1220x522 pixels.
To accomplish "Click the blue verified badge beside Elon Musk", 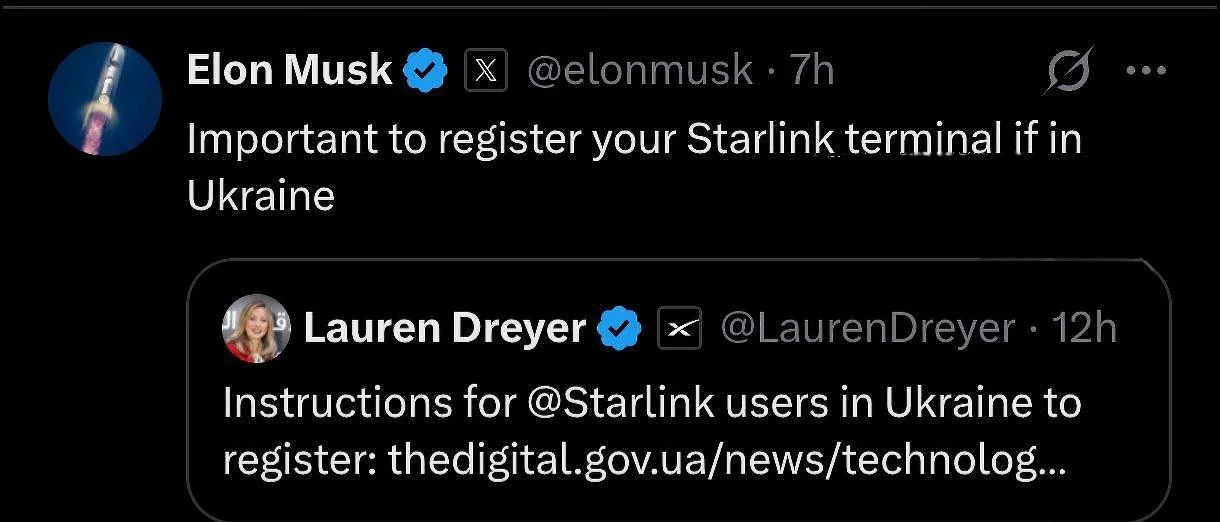I will click(x=427, y=71).
